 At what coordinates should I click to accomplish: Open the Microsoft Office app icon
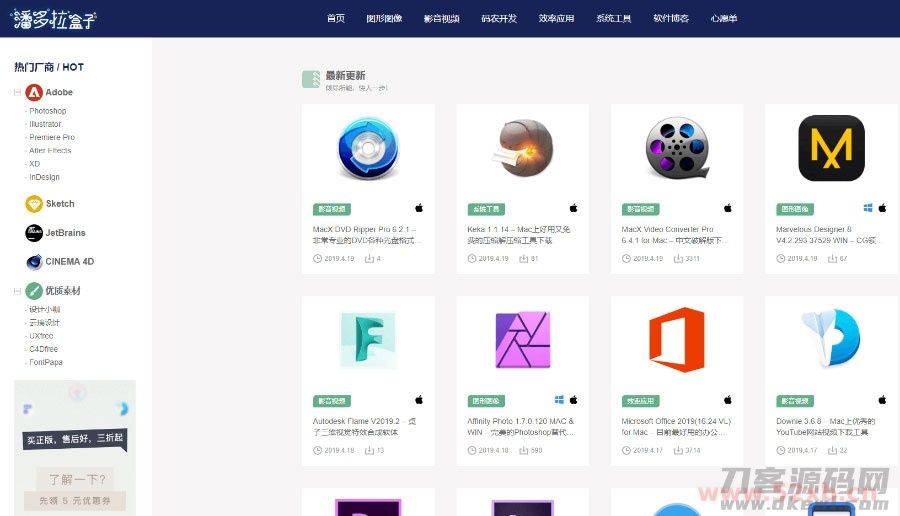pyautogui.click(x=677, y=339)
